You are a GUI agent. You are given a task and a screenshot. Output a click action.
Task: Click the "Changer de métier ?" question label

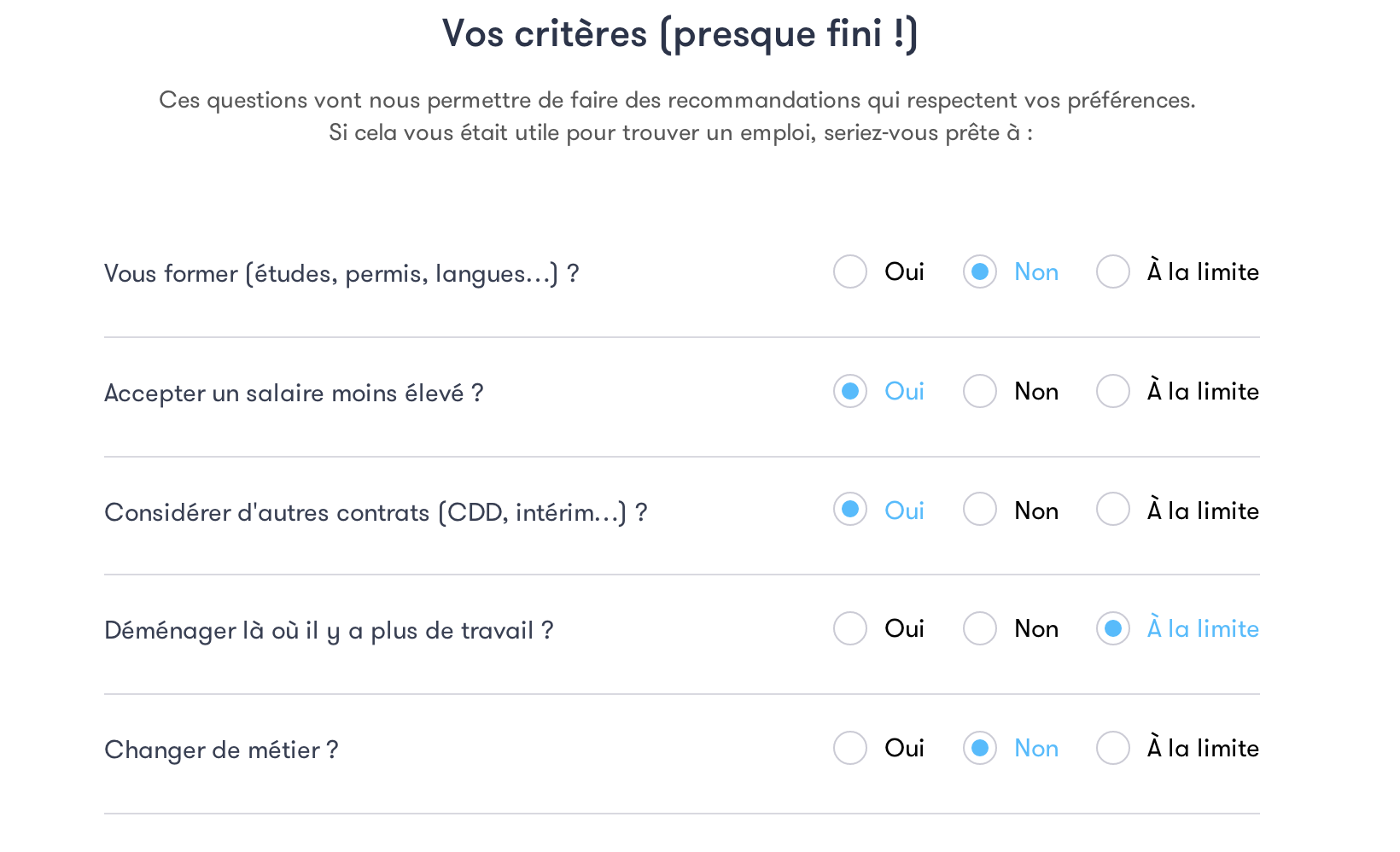coord(221,750)
